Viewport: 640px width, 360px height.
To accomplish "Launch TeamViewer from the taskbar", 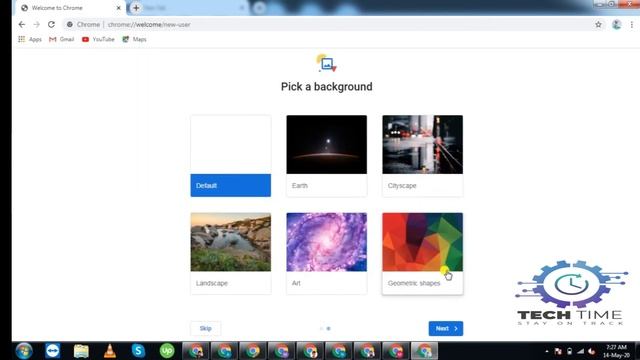I will pyautogui.click(x=53, y=351).
